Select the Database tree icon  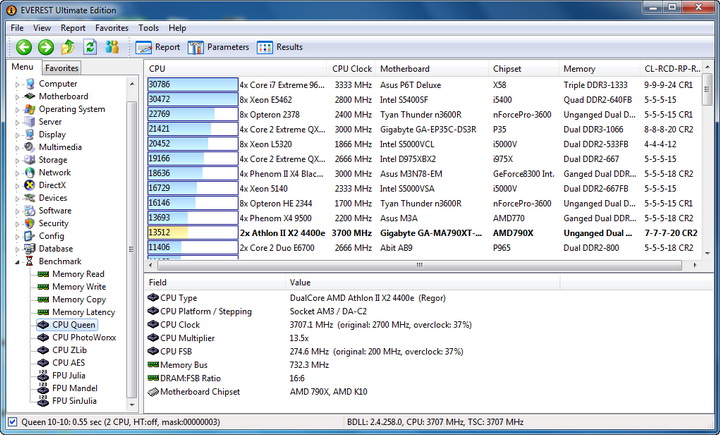pos(30,249)
